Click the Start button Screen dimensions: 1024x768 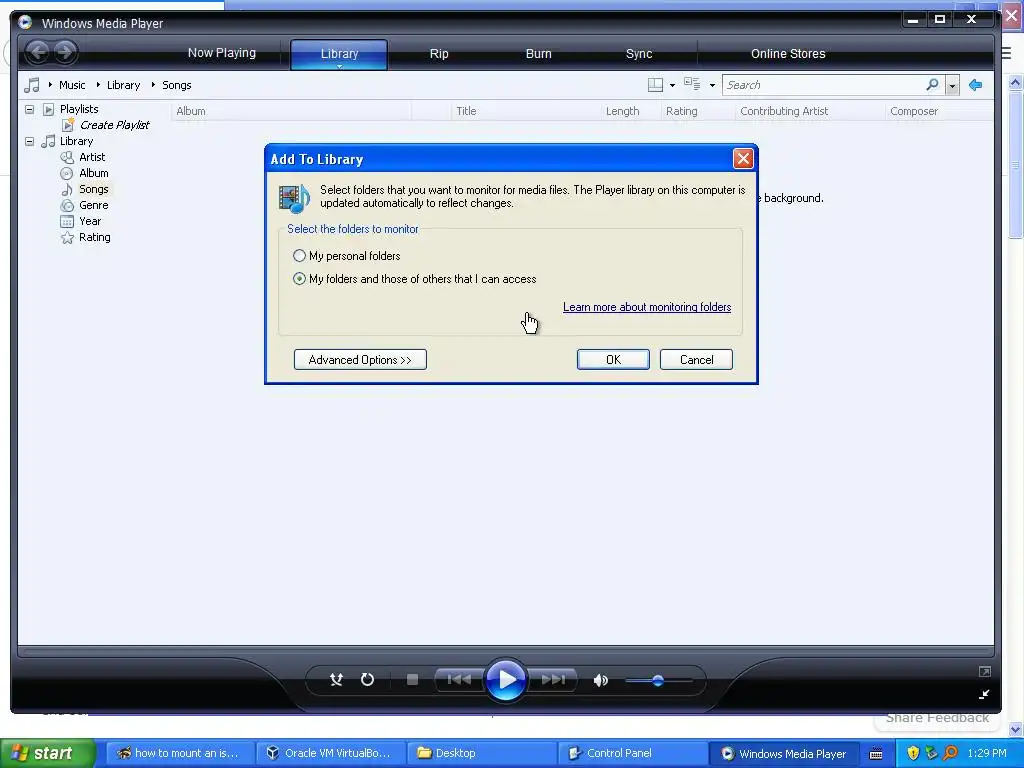click(x=47, y=753)
